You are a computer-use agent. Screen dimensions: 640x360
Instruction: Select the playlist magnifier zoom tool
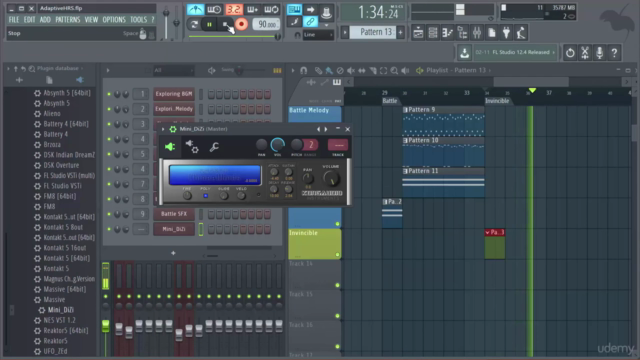pyautogui.click(x=394, y=71)
